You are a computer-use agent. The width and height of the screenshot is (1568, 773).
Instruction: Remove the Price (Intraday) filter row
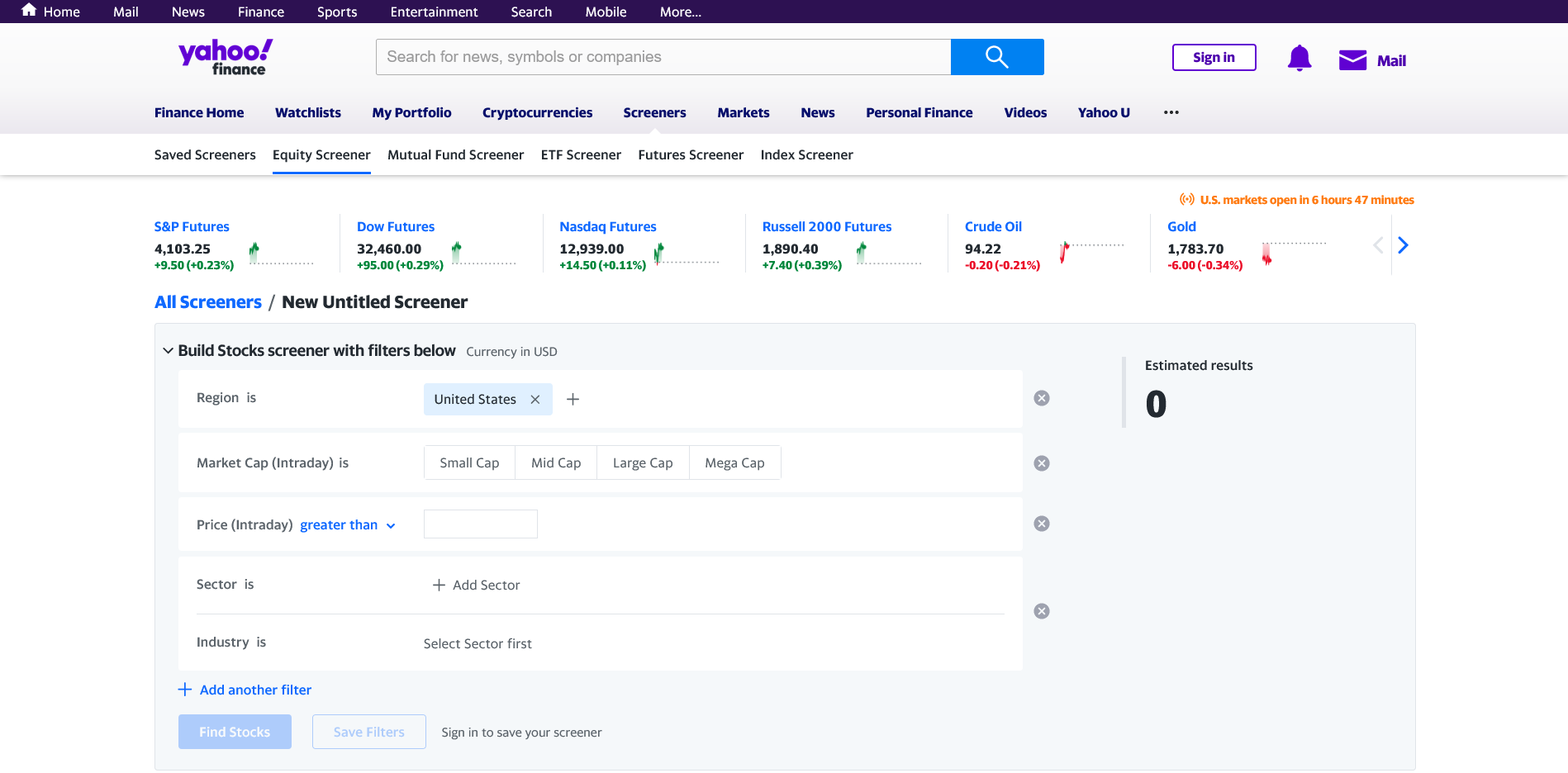(x=1042, y=524)
